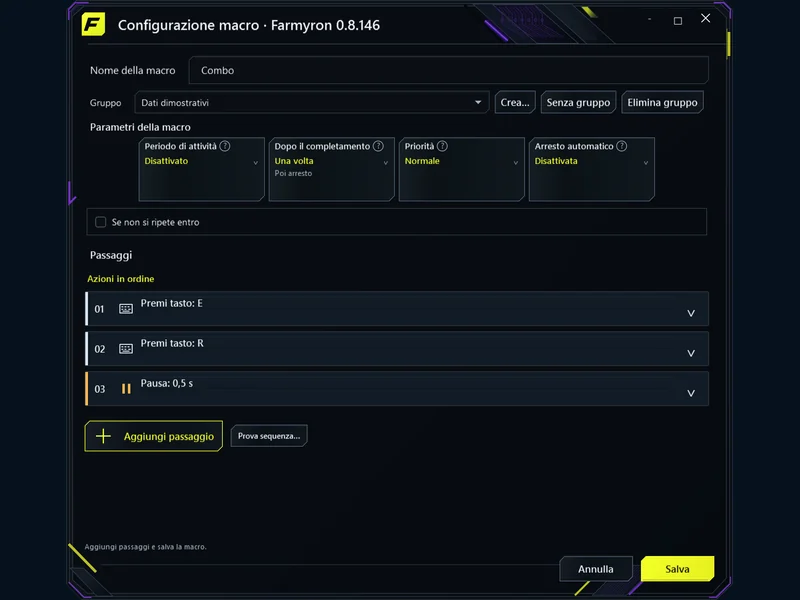Expand step 02 'Premi tasto: R'
This screenshot has height=600, width=800.
tap(691, 353)
